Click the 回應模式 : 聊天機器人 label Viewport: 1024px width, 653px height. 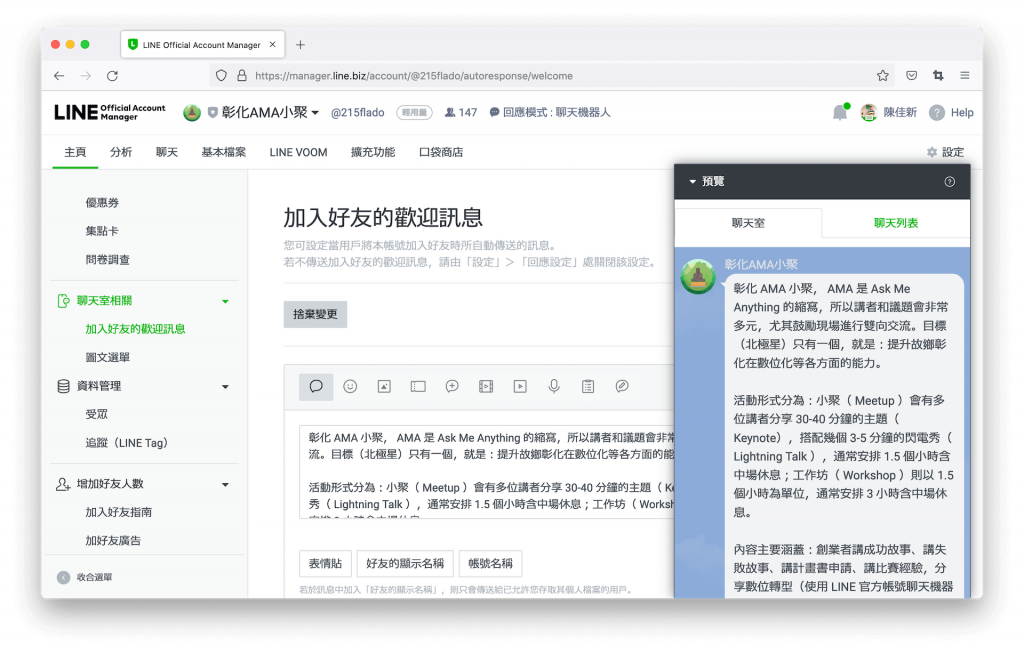click(550, 112)
